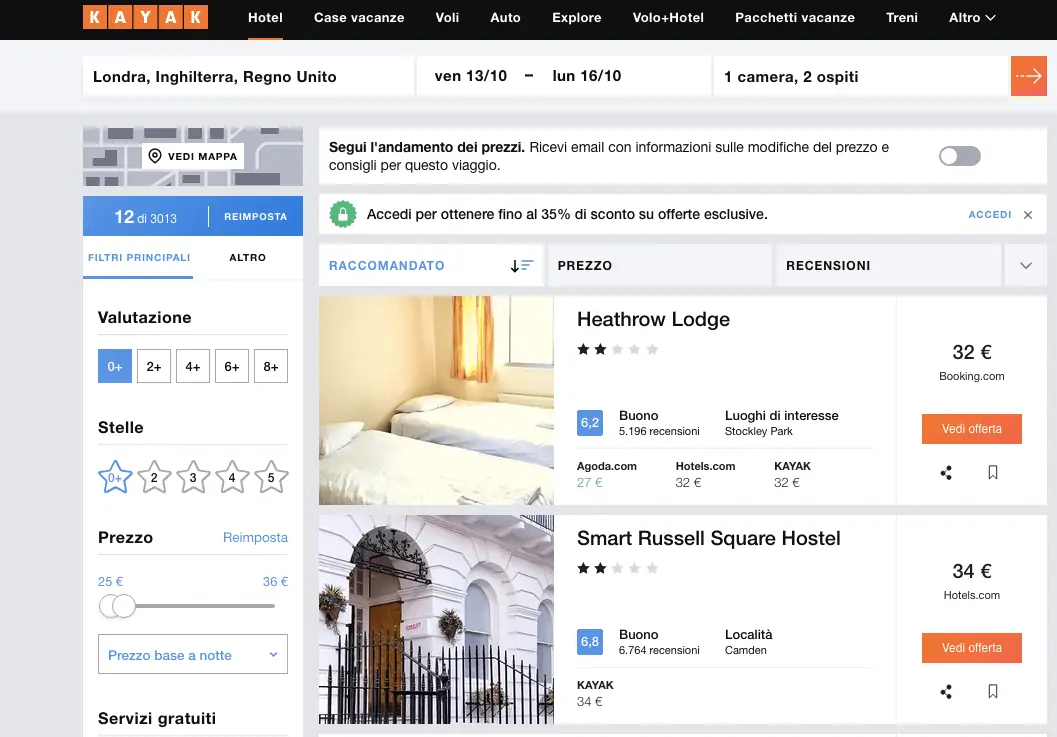Click the price slider right handle
The width and height of the screenshot is (1057, 737).
124,606
